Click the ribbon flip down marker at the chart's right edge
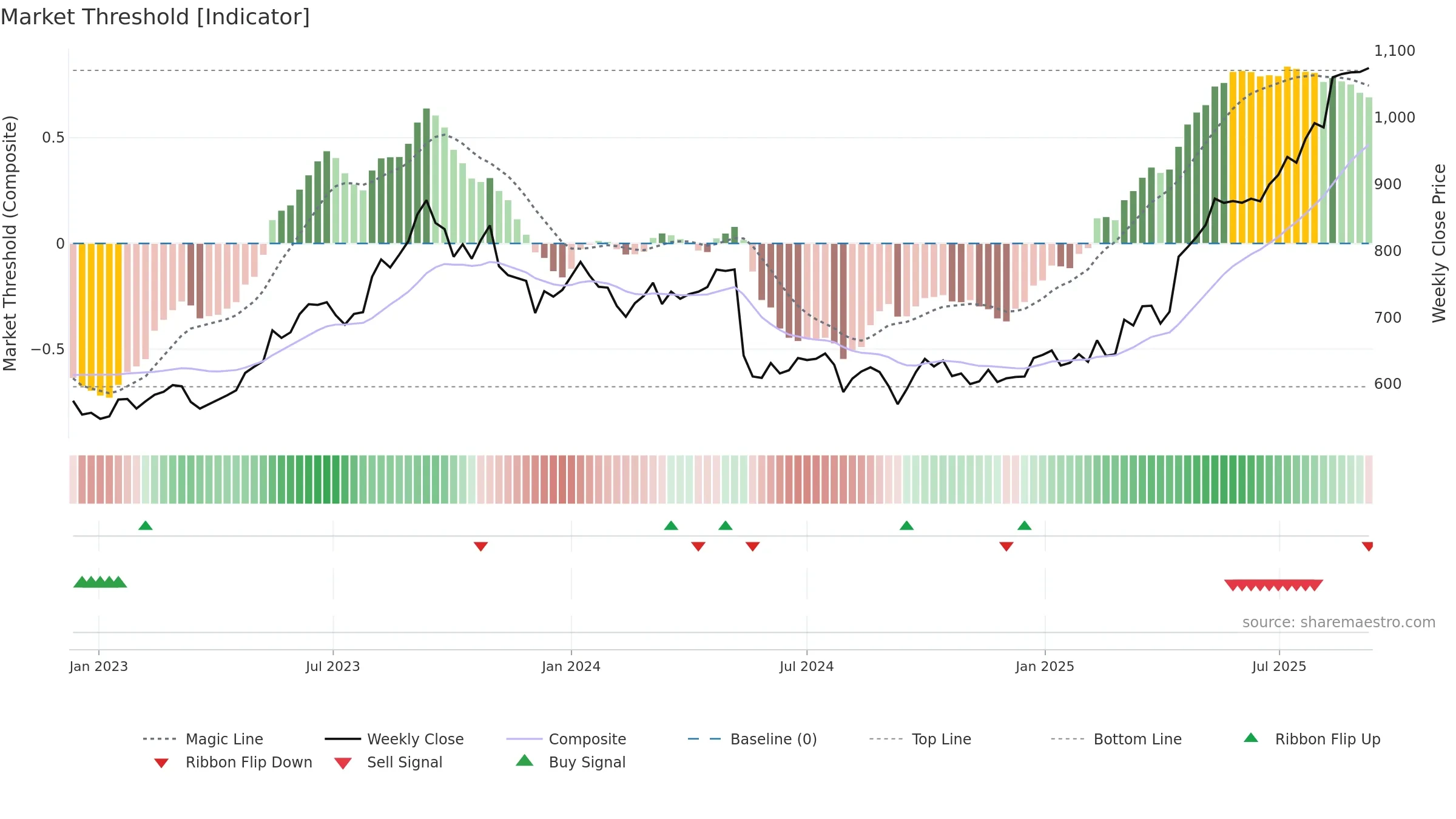The width and height of the screenshot is (1456, 819). [1367, 547]
